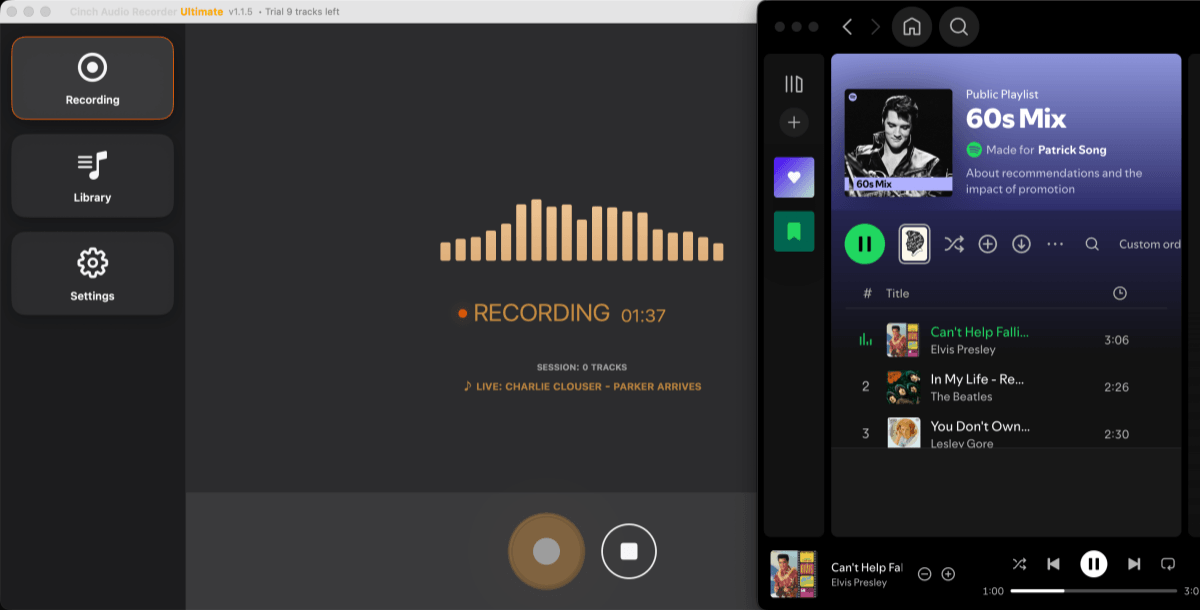Hide this song with minus icon
This screenshot has height=610, width=1200.
(925, 574)
